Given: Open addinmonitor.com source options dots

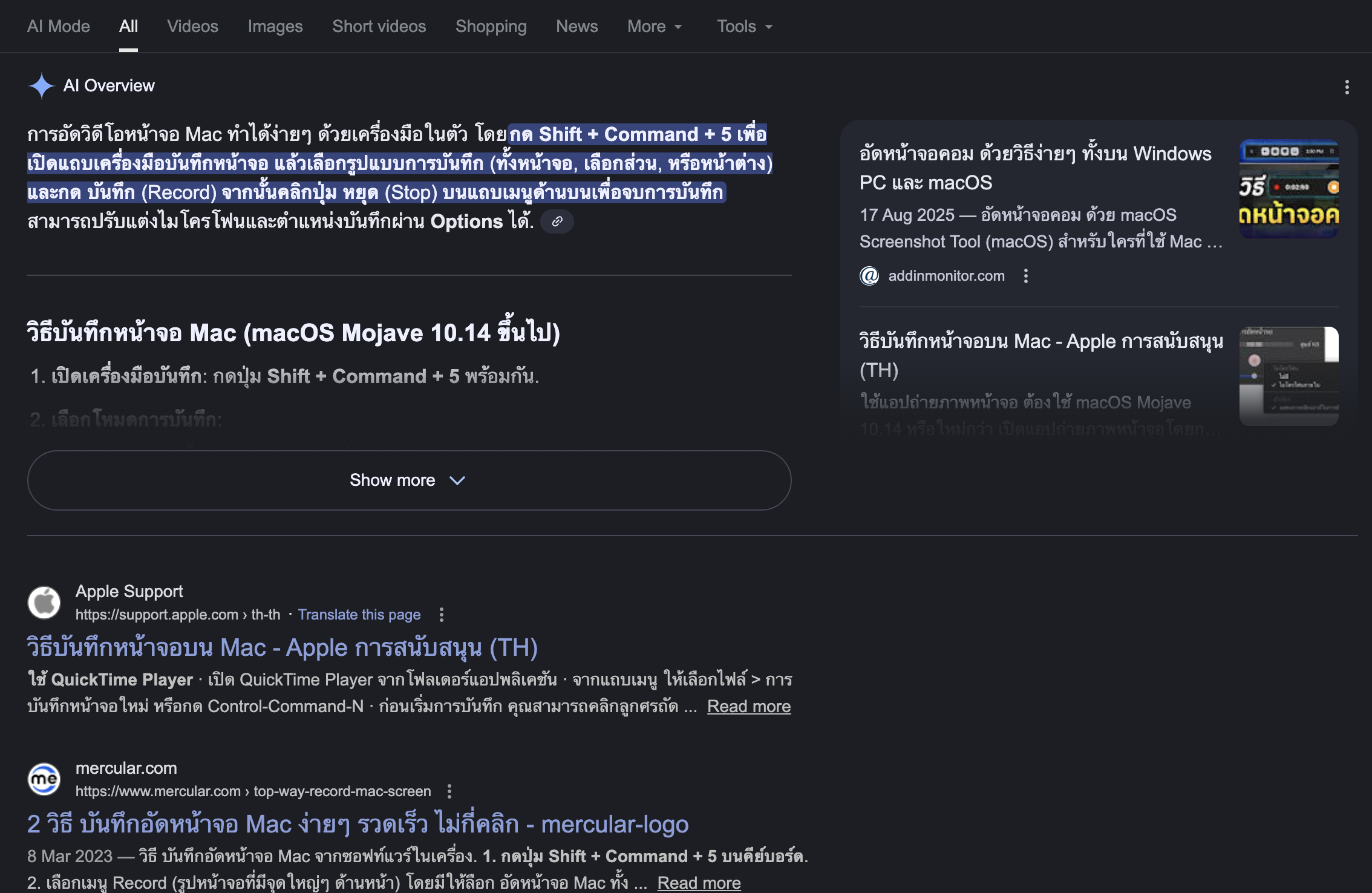Looking at the screenshot, I should (1025, 276).
